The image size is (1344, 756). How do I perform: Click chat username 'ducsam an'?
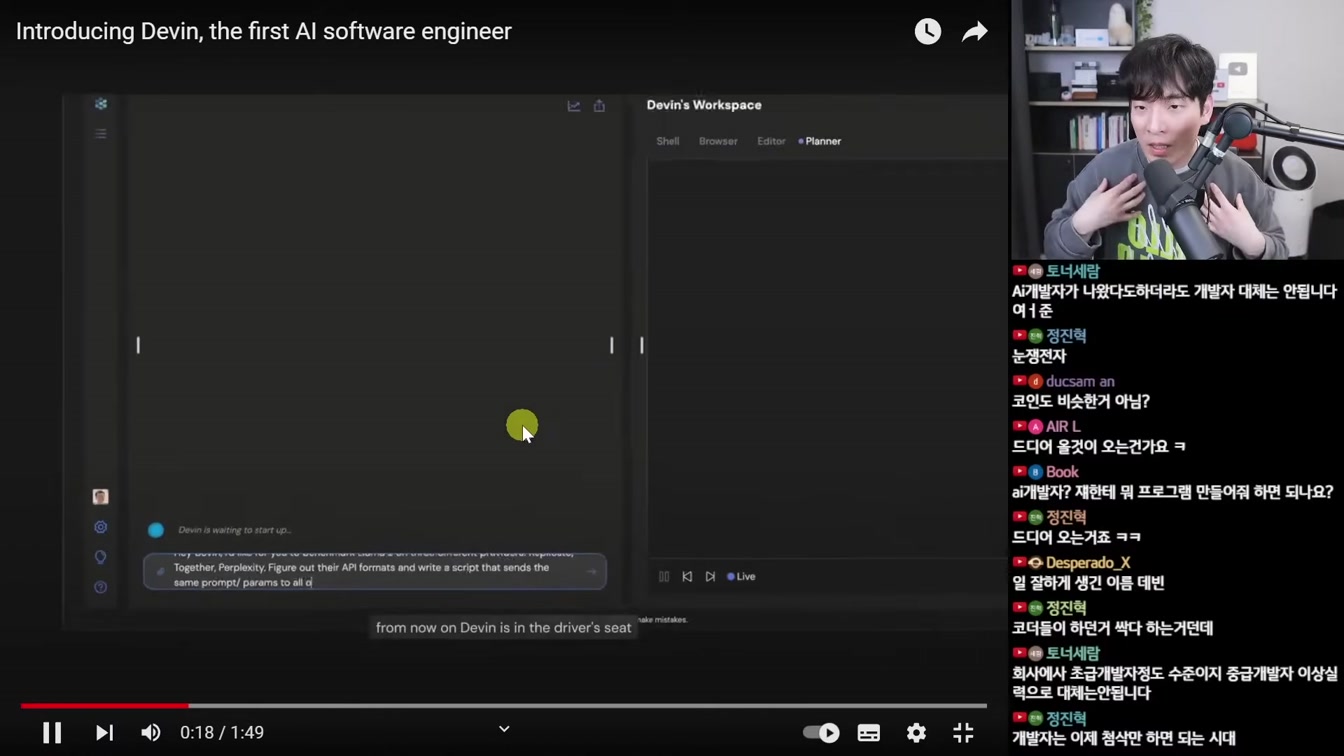pyautogui.click(x=1080, y=381)
